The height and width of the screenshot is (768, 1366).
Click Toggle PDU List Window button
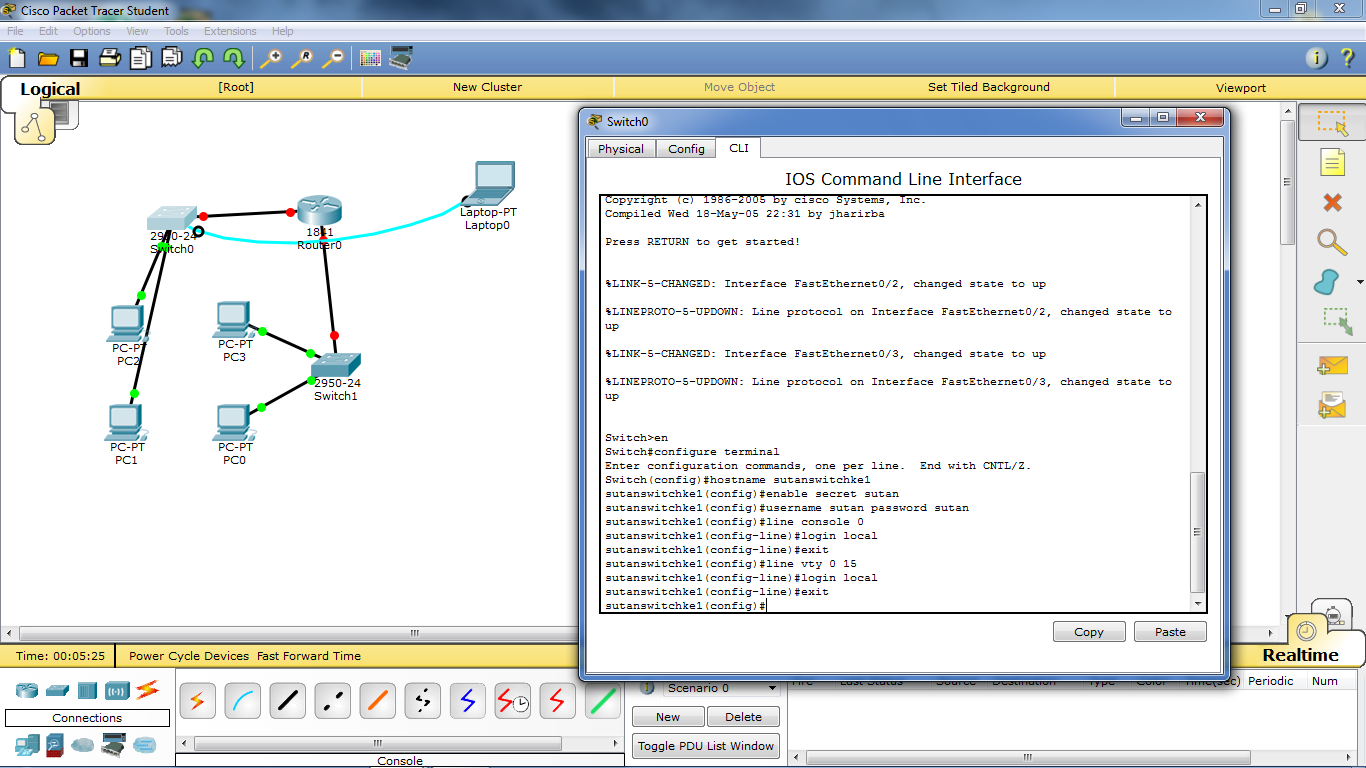[706, 746]
